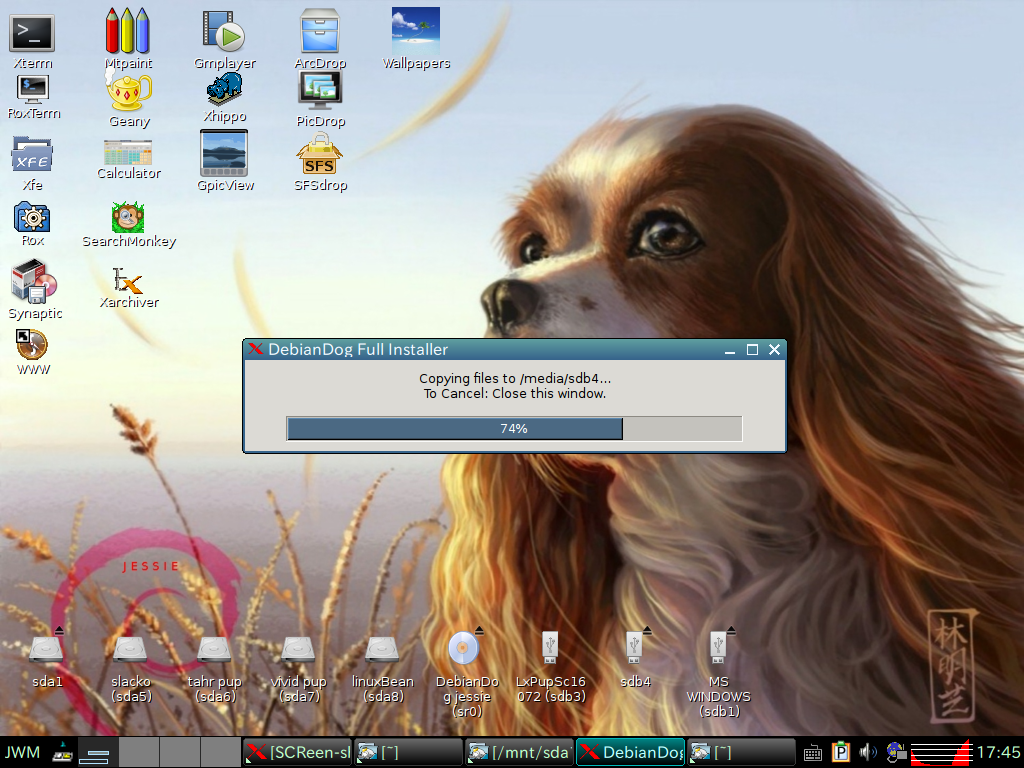This screenshot has width=1024, height=768.
Task: Launch the Calculator desktop icon
Action: pos(128,152)
